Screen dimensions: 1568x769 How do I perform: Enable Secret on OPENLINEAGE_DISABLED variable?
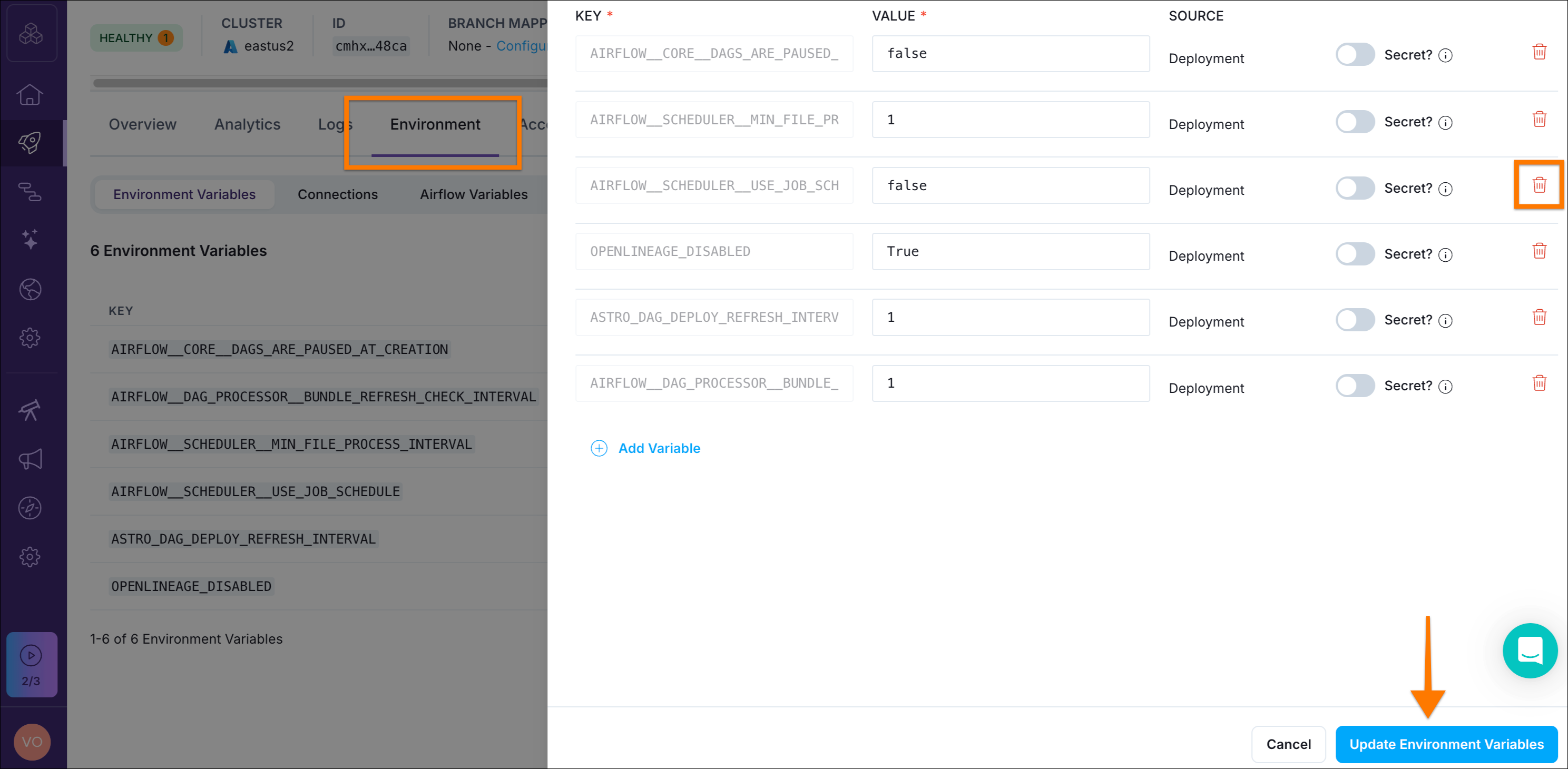[x=1355, y=254]
